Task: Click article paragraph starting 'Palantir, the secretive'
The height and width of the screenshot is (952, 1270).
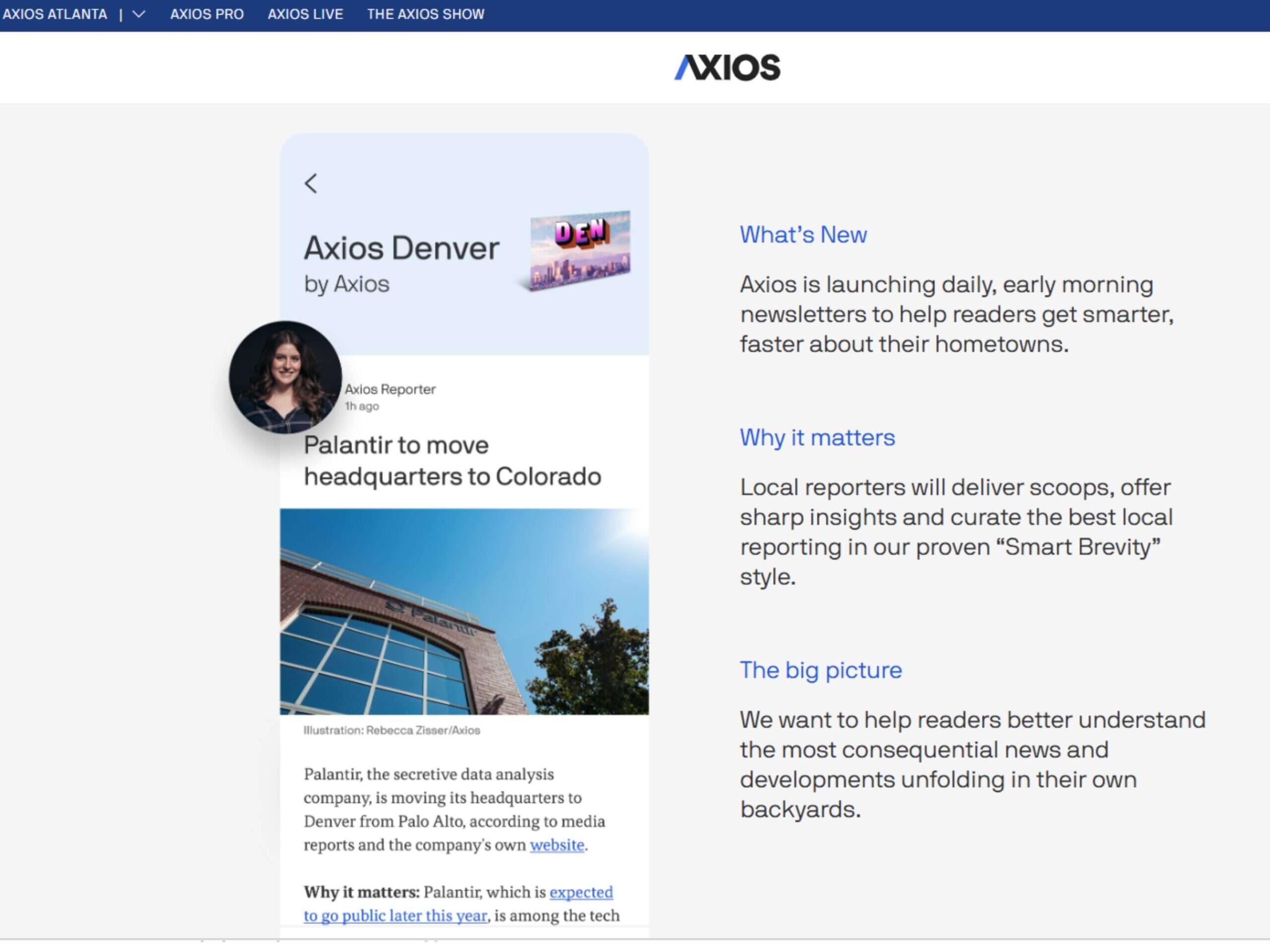Action: tap(454, 810)
